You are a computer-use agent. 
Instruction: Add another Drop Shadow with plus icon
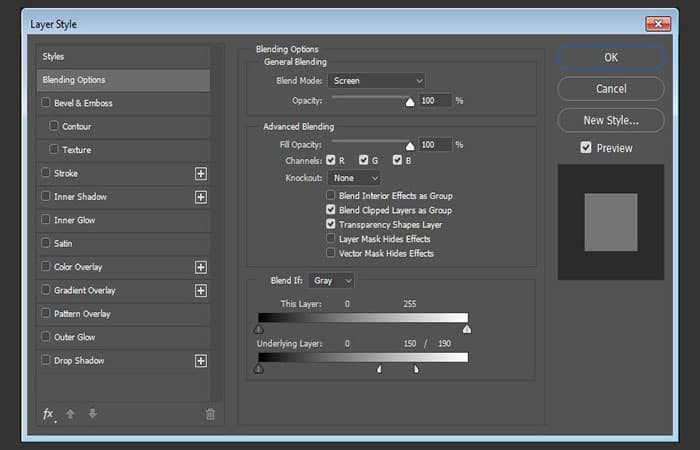(x=201, y=361)
